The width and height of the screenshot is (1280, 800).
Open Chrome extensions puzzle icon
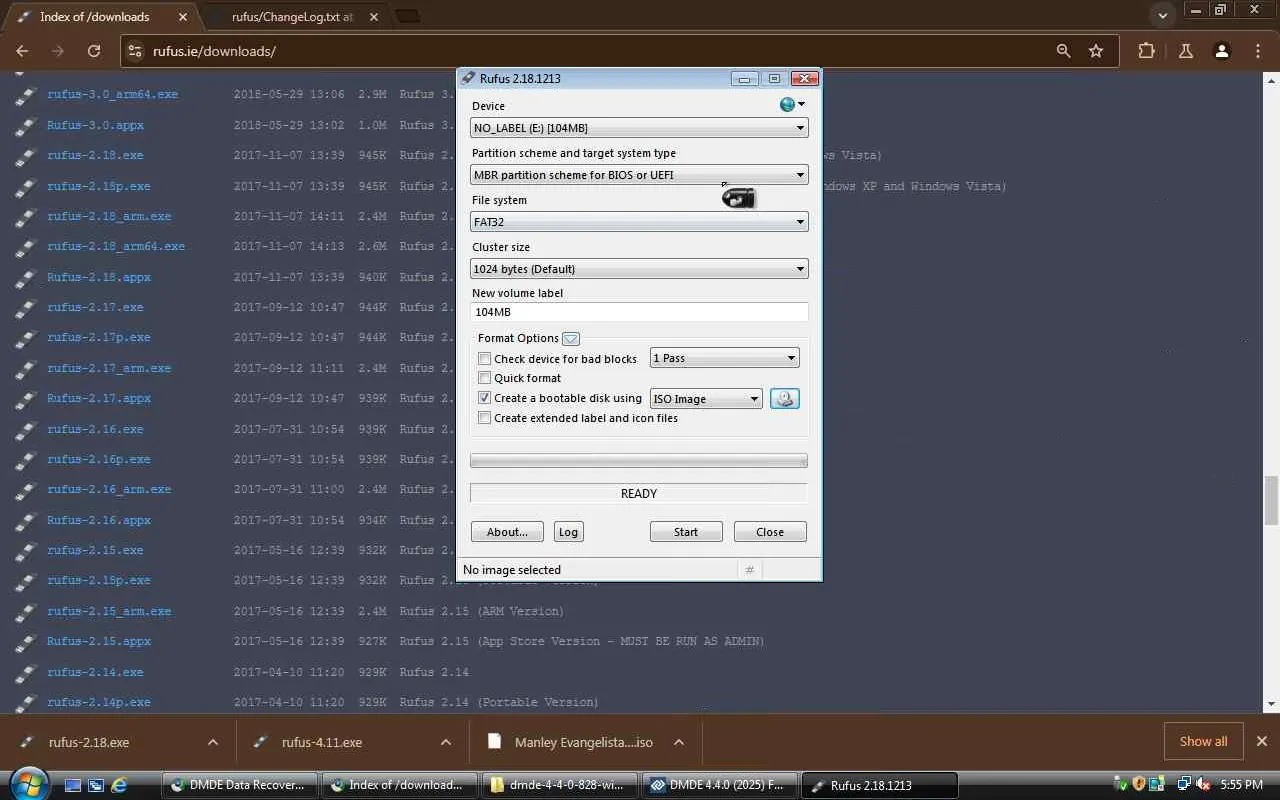pyautogui.click(x=1146, y=51)
